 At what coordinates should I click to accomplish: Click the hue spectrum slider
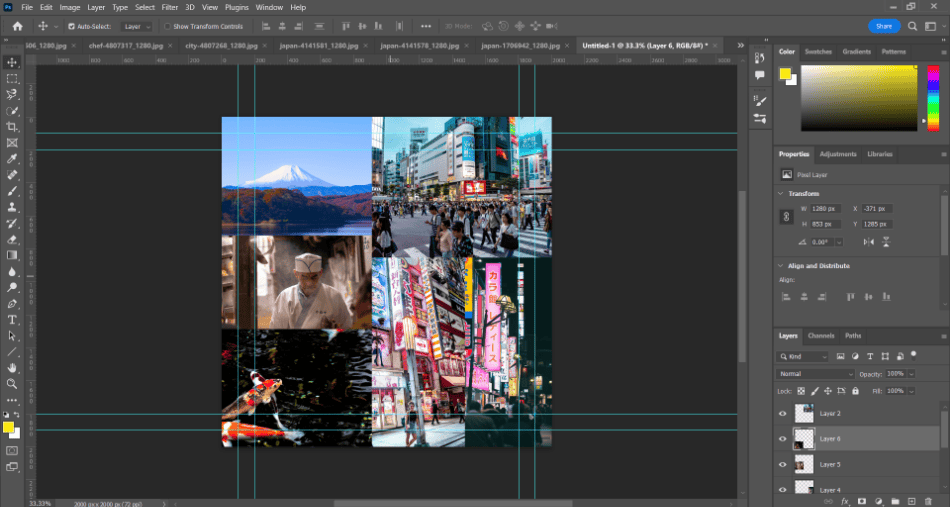[933, 98]
